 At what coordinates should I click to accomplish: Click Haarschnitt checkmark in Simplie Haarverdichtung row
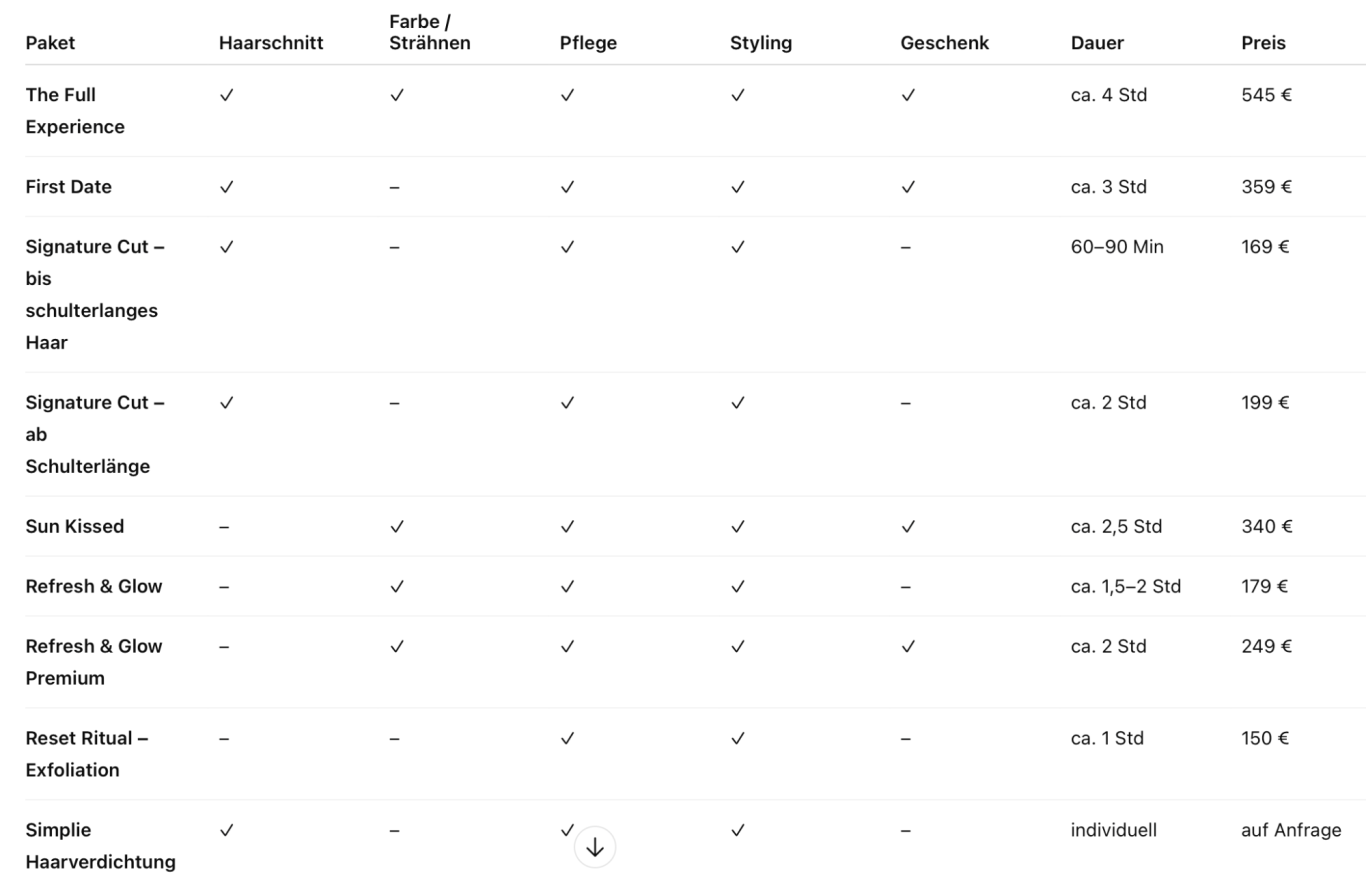[227, 830]
